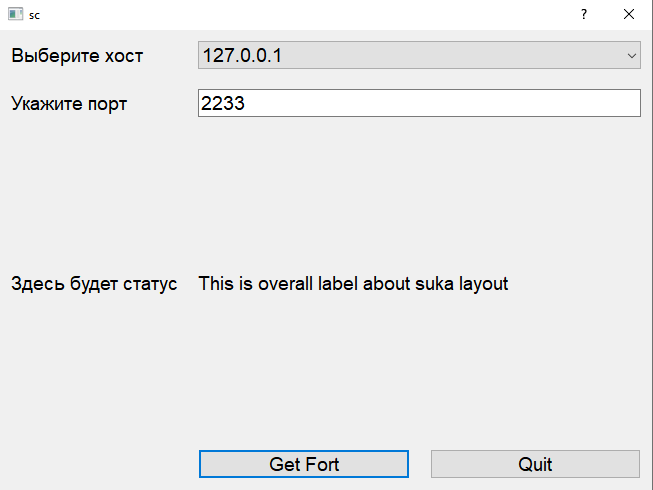Click the window title text "sc"
The image size is (653, 490).
(34, 15)
